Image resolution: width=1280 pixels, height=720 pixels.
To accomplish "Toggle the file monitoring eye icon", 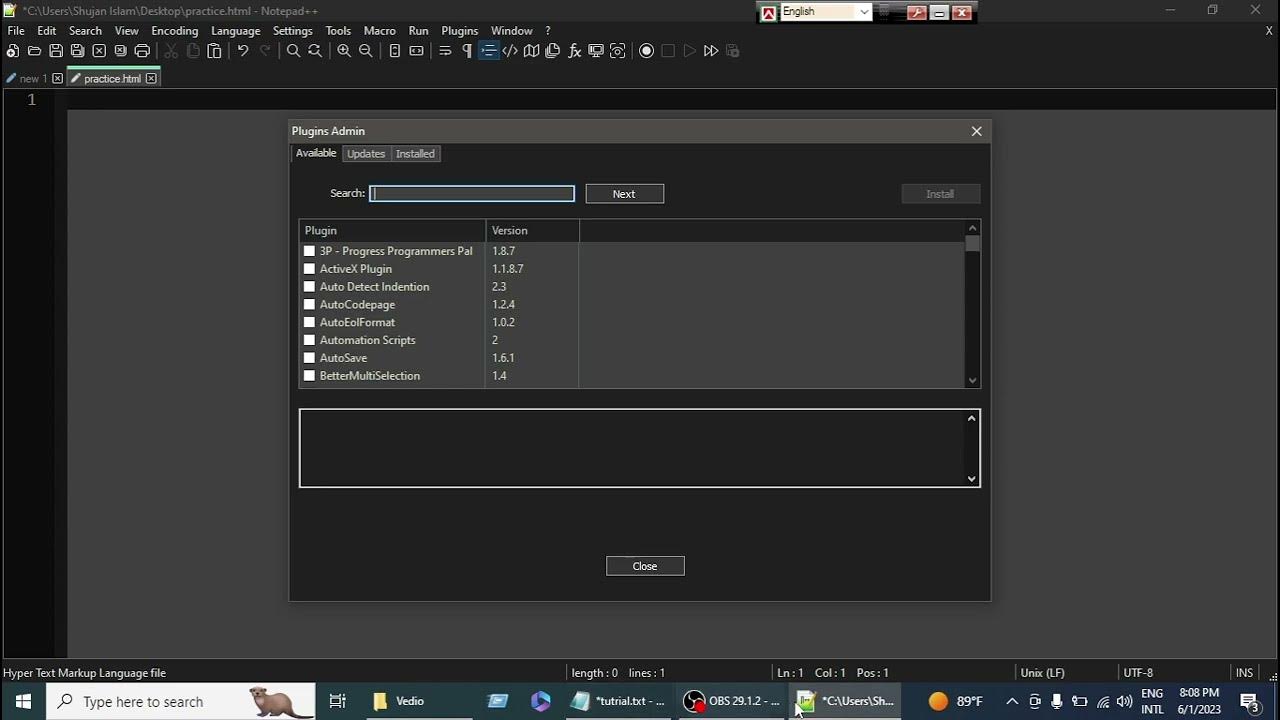I will [x=618, y=51].
